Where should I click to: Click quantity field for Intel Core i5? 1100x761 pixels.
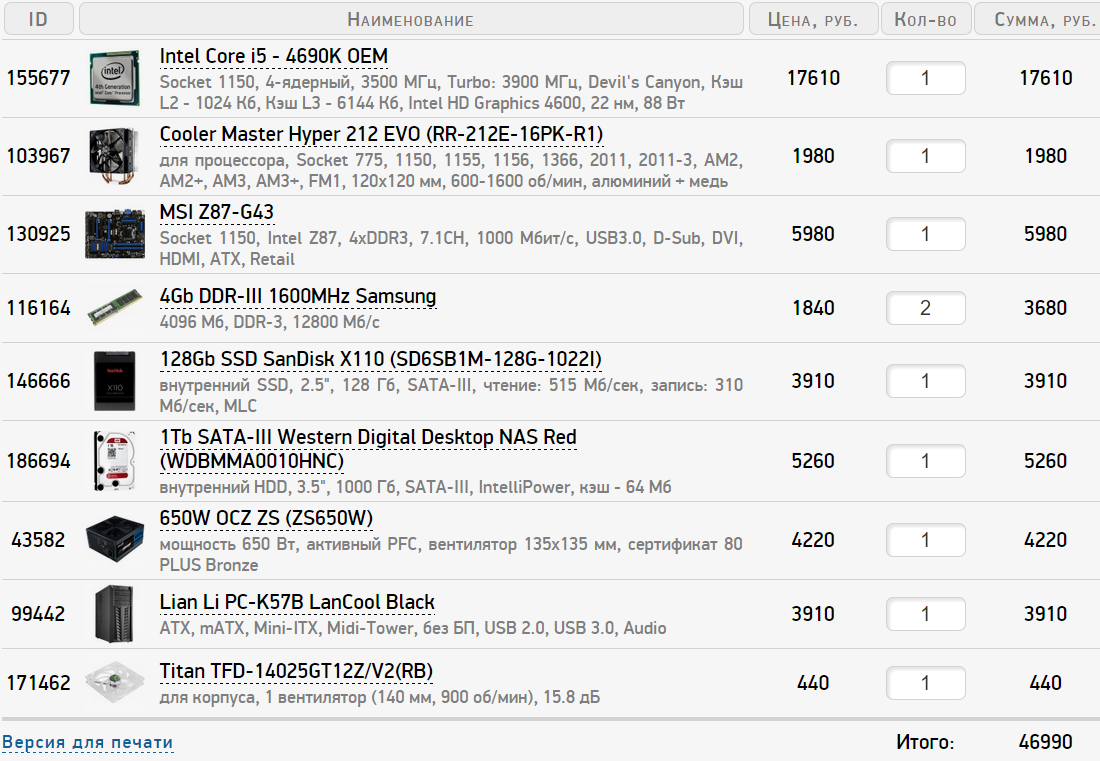coord(925,78)
